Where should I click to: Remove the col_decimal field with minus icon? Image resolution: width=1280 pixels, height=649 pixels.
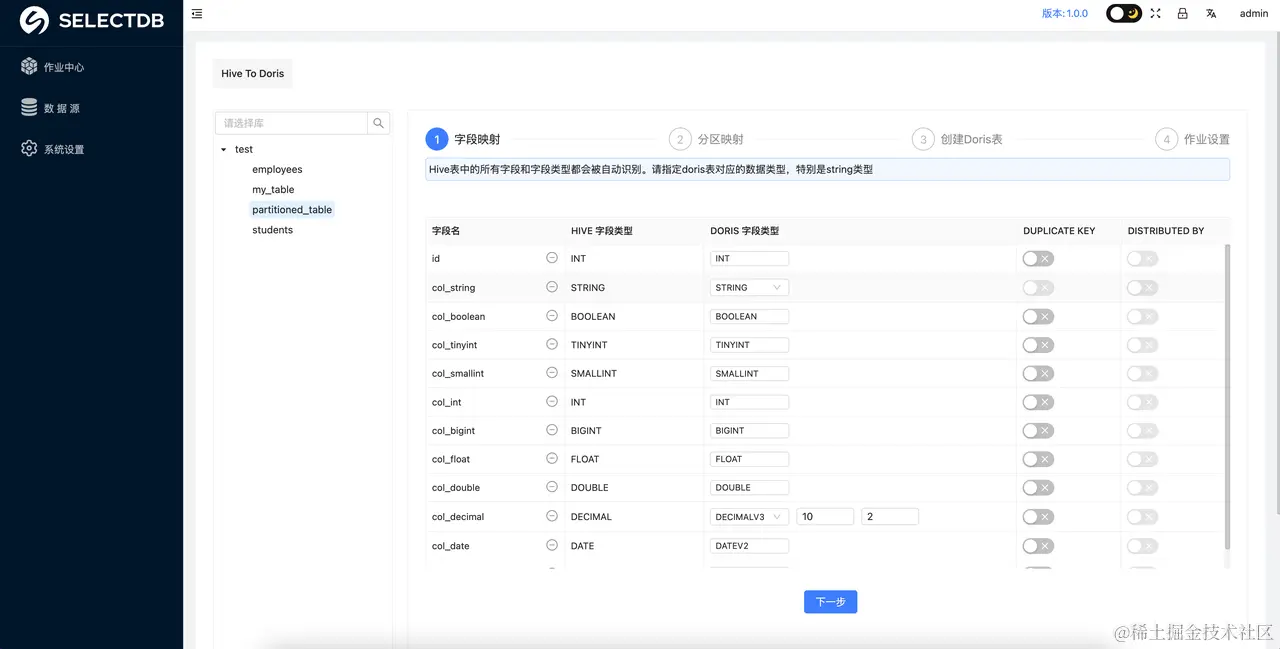tap(552, 516)
